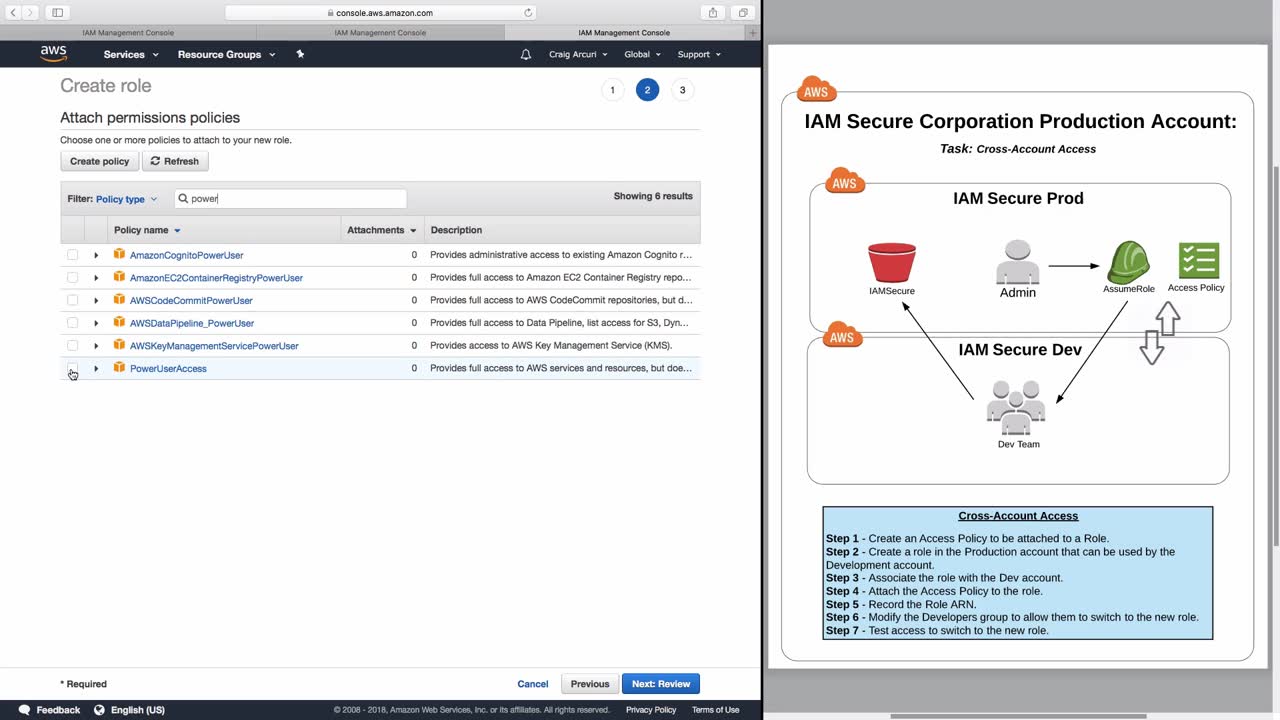Click the AWSKeyManagementServicePowerUser policy box icon
Screen dimensions: 1280x720
tap(119, 345)
